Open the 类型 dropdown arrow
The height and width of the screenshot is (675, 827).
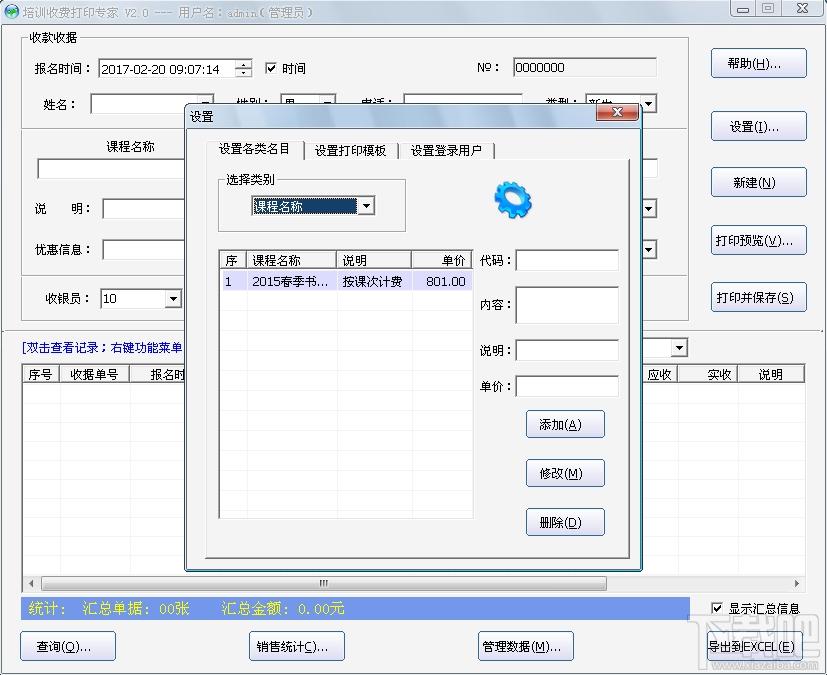pyautogui.click(x=649, y=104)
